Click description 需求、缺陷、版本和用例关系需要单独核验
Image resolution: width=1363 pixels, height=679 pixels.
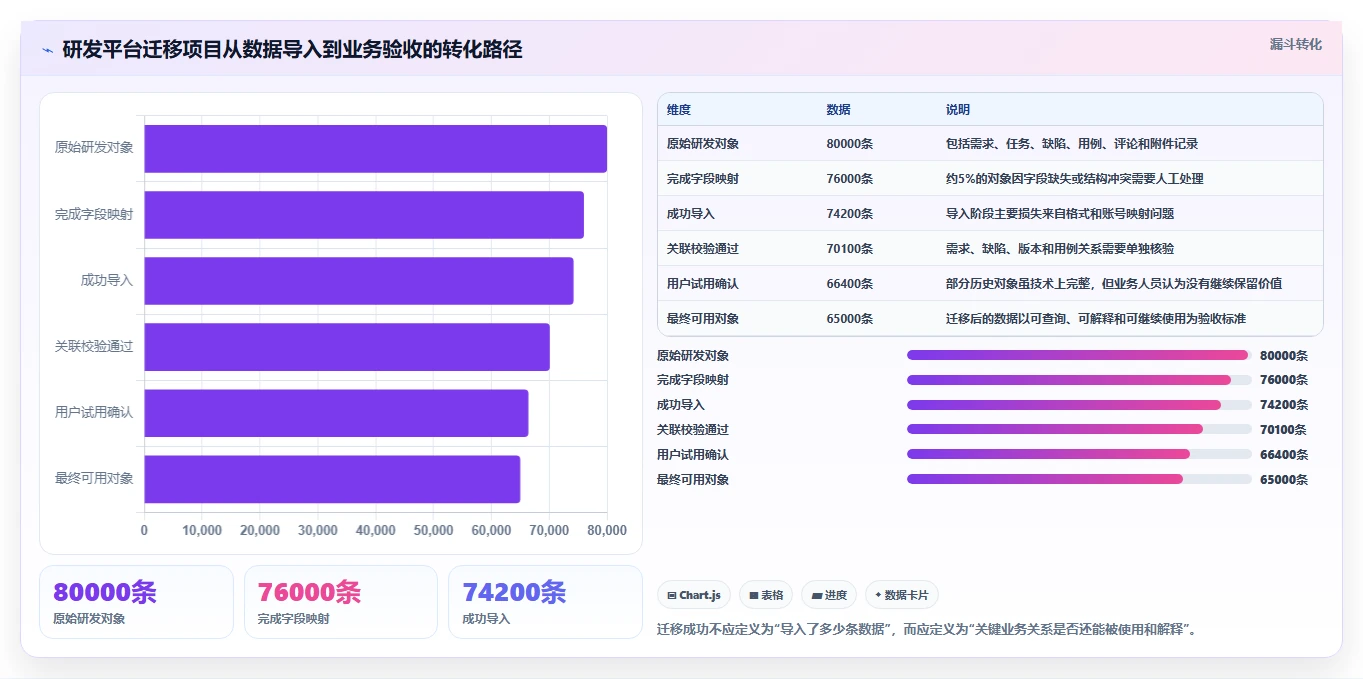[x=1060, y=248]
